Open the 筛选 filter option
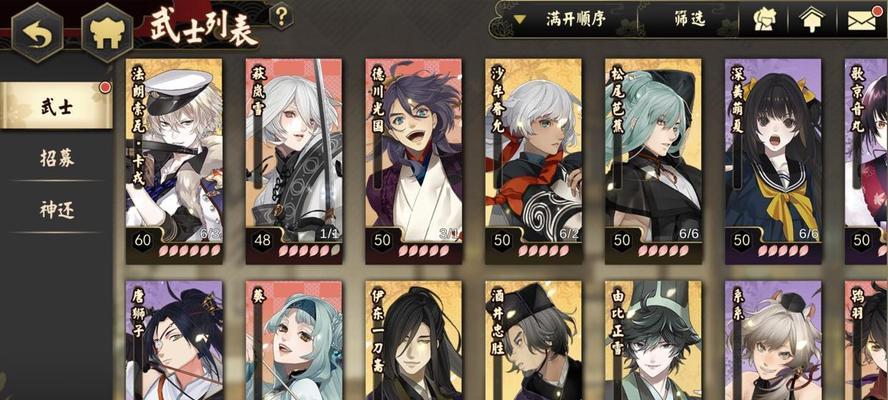 [689, 19]
